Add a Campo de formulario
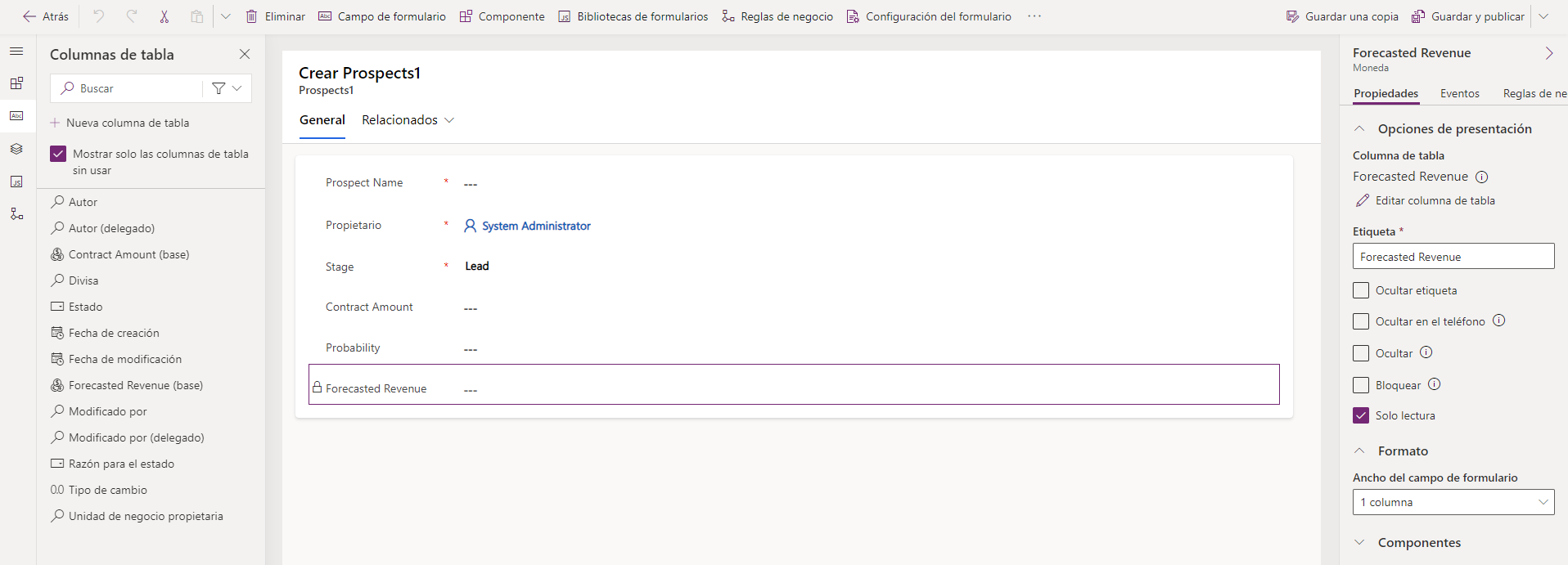The height and width of the screenshot is (565, 1568). tap(382, 16)
